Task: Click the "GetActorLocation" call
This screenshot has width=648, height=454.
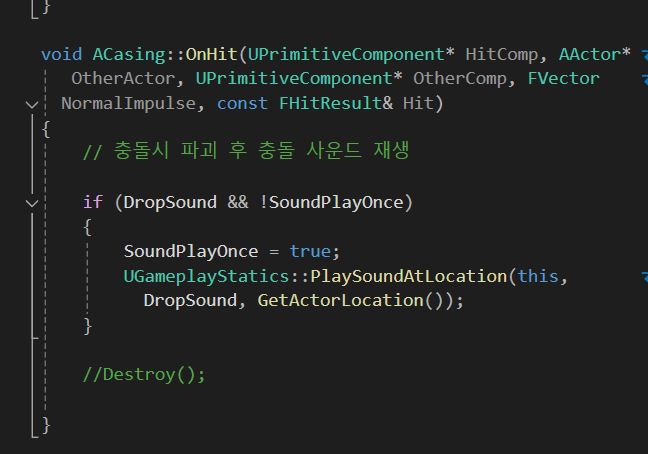Action: [341, 300]
